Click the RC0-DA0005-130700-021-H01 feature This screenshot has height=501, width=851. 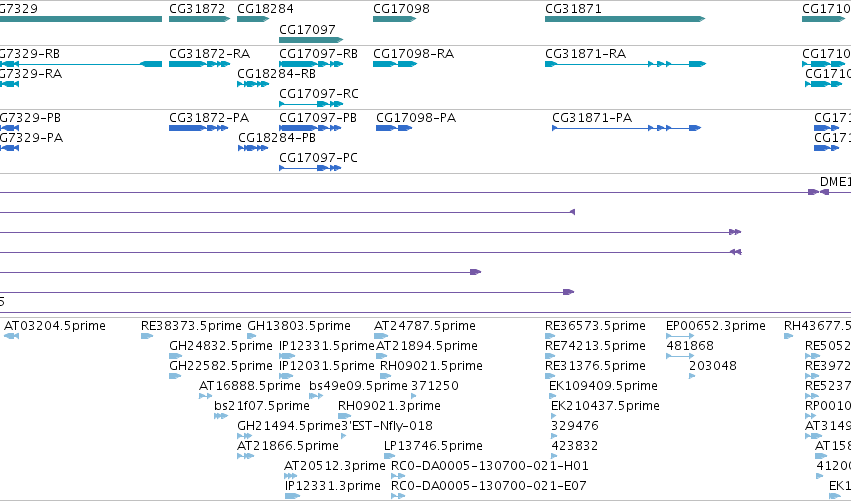398,476
